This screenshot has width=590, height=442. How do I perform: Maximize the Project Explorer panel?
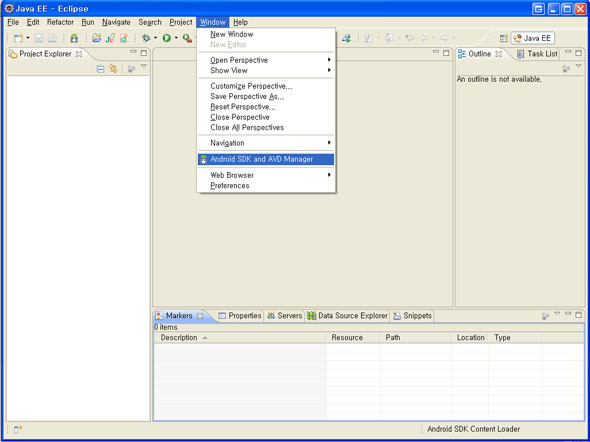pos(144,53)
